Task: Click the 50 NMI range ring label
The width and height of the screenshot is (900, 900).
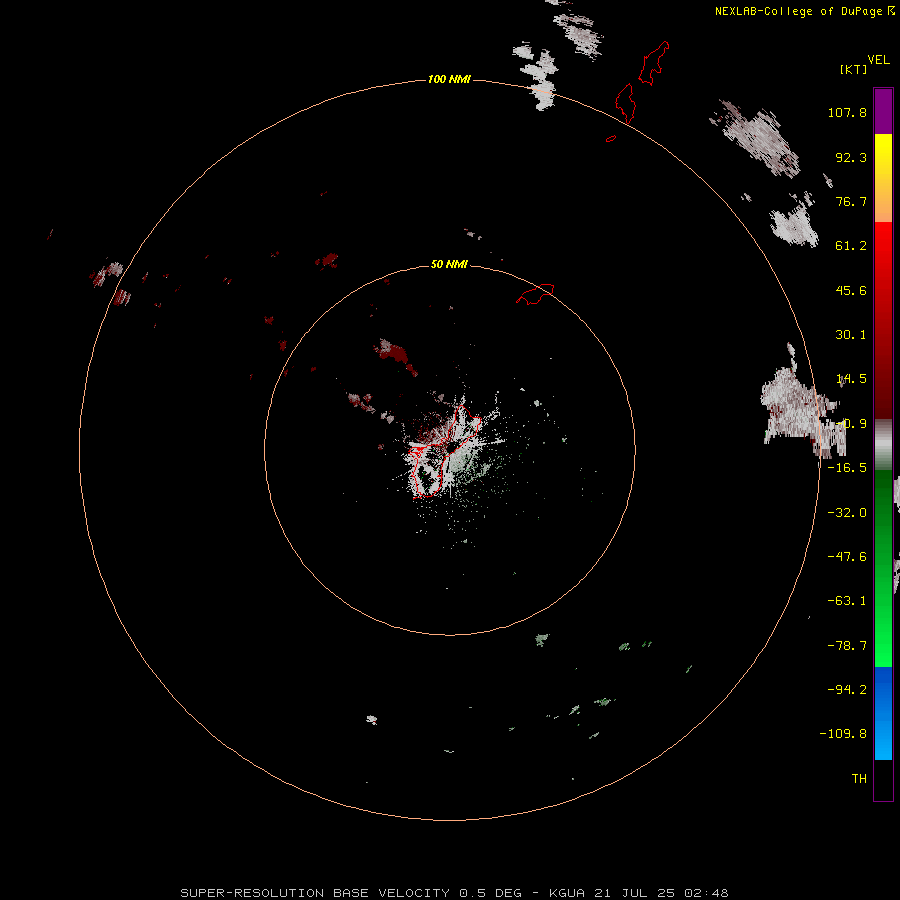Action: (449, 264)
